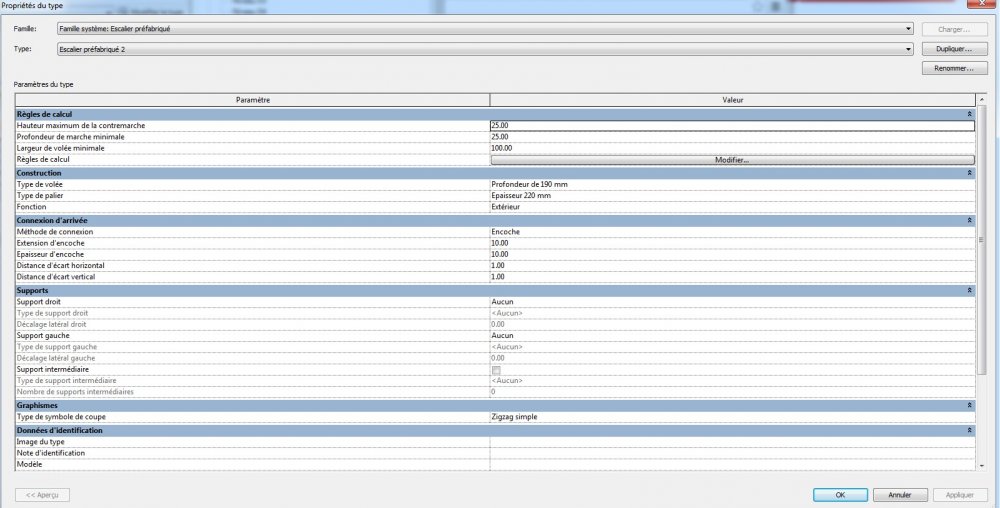This screenshot has height=508, width=1000.
Task: Click the Hauteur maximum de la contremarche label
Action: (81, 126)
